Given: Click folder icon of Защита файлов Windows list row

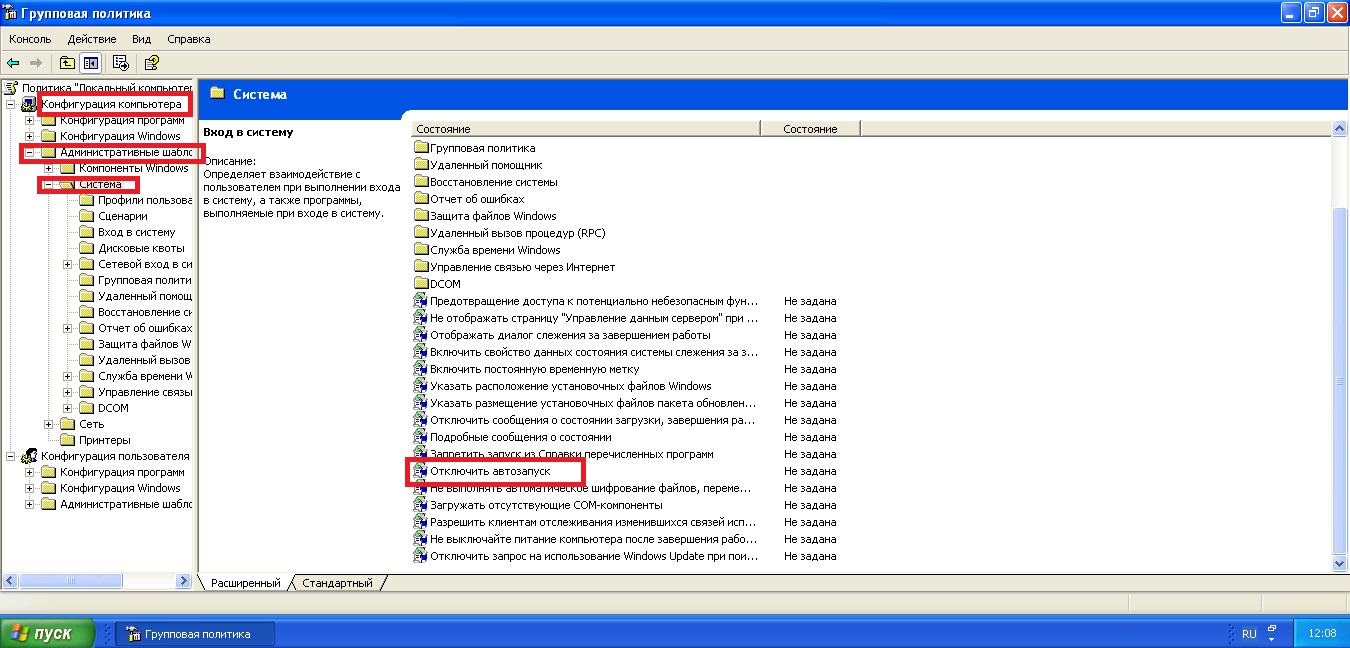Looking at the screenshot, I should [x=421, y=216].
